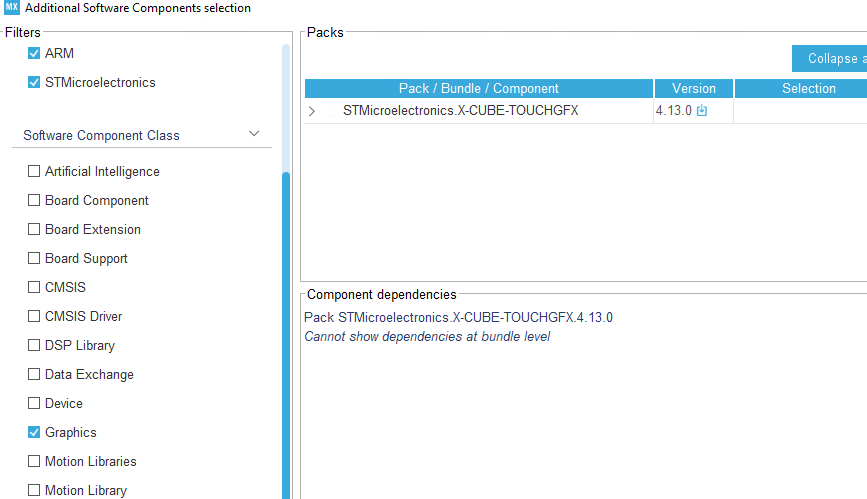The height and width of the screenshot is (499, 867).
Task: Enable the Data Exchange checkbox
Action: [34, 374]
